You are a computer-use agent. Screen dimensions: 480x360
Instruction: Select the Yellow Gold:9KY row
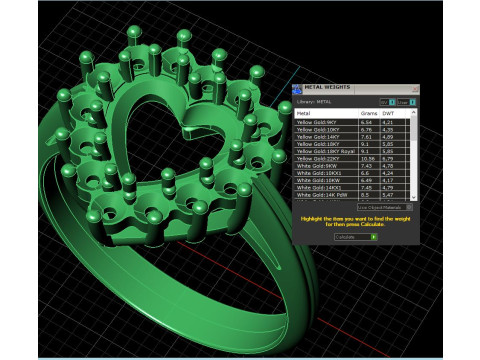coord(352,122)
